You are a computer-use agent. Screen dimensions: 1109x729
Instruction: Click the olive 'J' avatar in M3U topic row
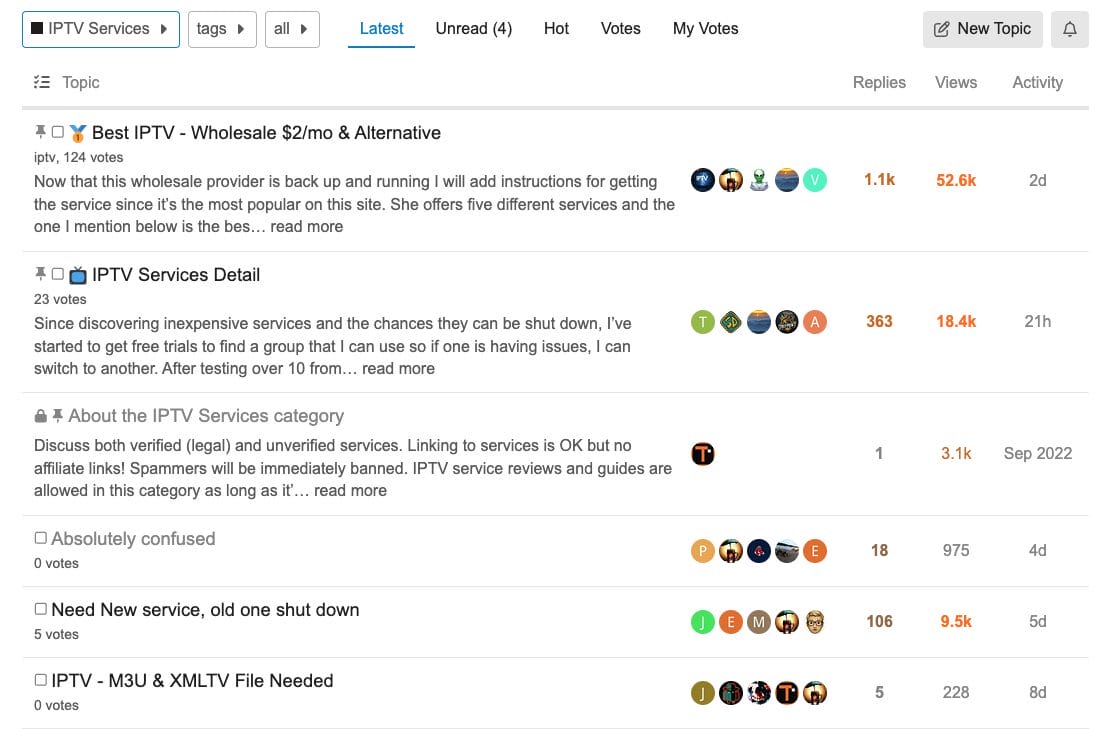coord(703,692)
